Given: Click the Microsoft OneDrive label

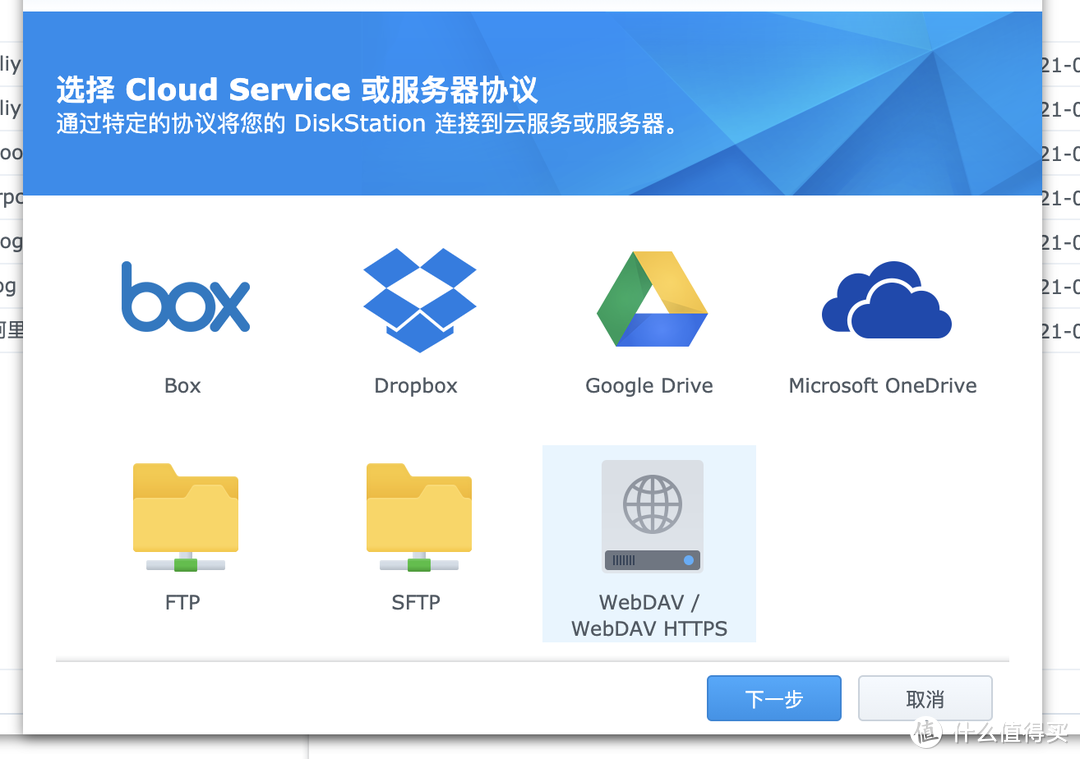Looking at the screenshot, I should [x=883, y=386].
